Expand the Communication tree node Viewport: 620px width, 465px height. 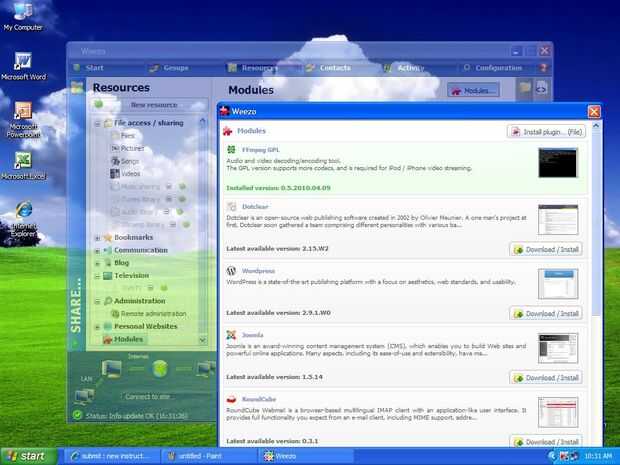tap(97, 251)
